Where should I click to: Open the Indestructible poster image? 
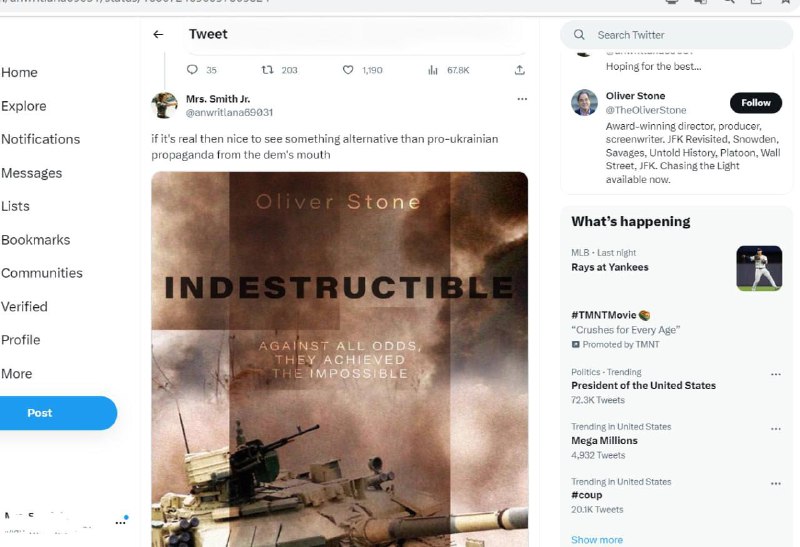tap(339, 360)
